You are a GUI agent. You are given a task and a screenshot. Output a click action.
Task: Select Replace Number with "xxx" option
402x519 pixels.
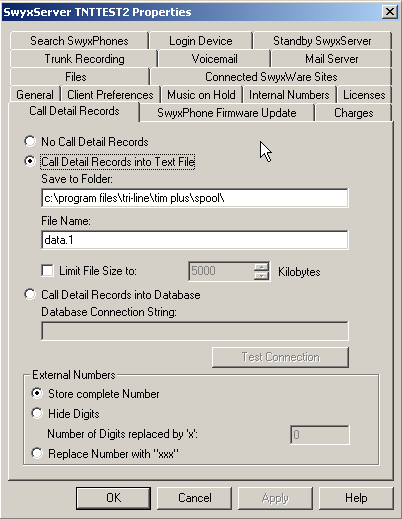(105, 454)
